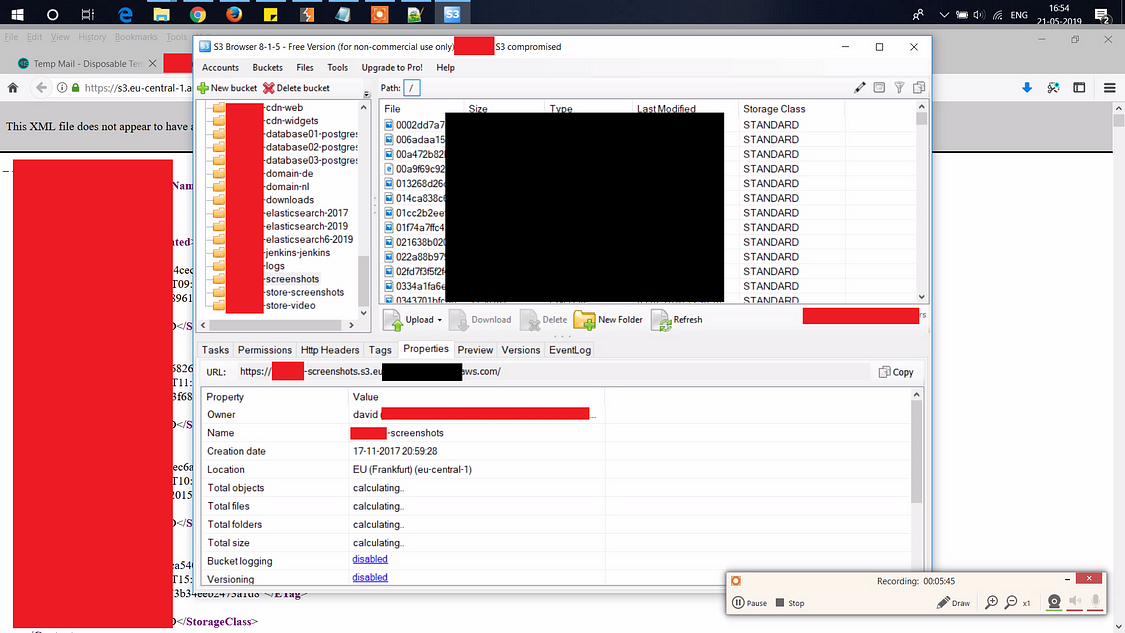The image size is (1125, 633).
Task: Toggle the recorder microphone icon
Action: [x=1096, y=602]
